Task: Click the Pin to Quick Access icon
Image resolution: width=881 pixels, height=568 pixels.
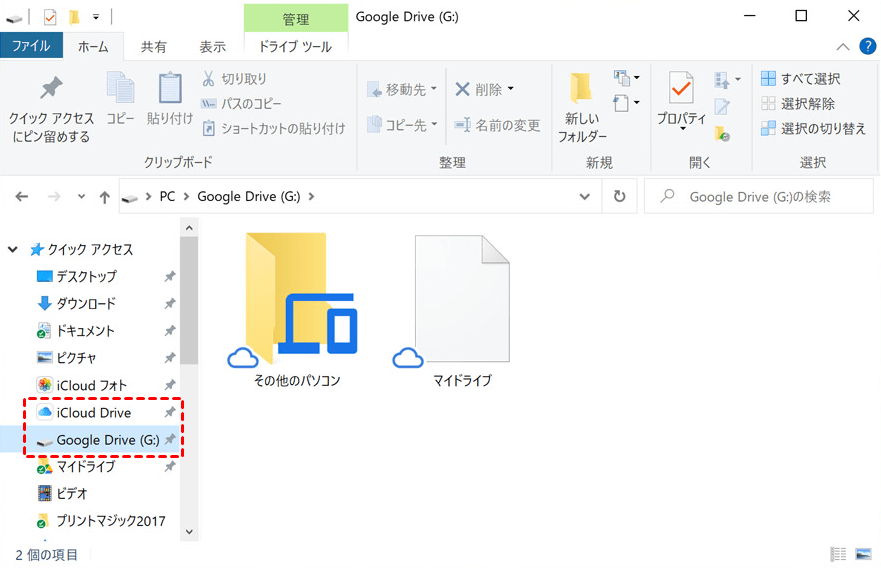Action: coord(51,89)
